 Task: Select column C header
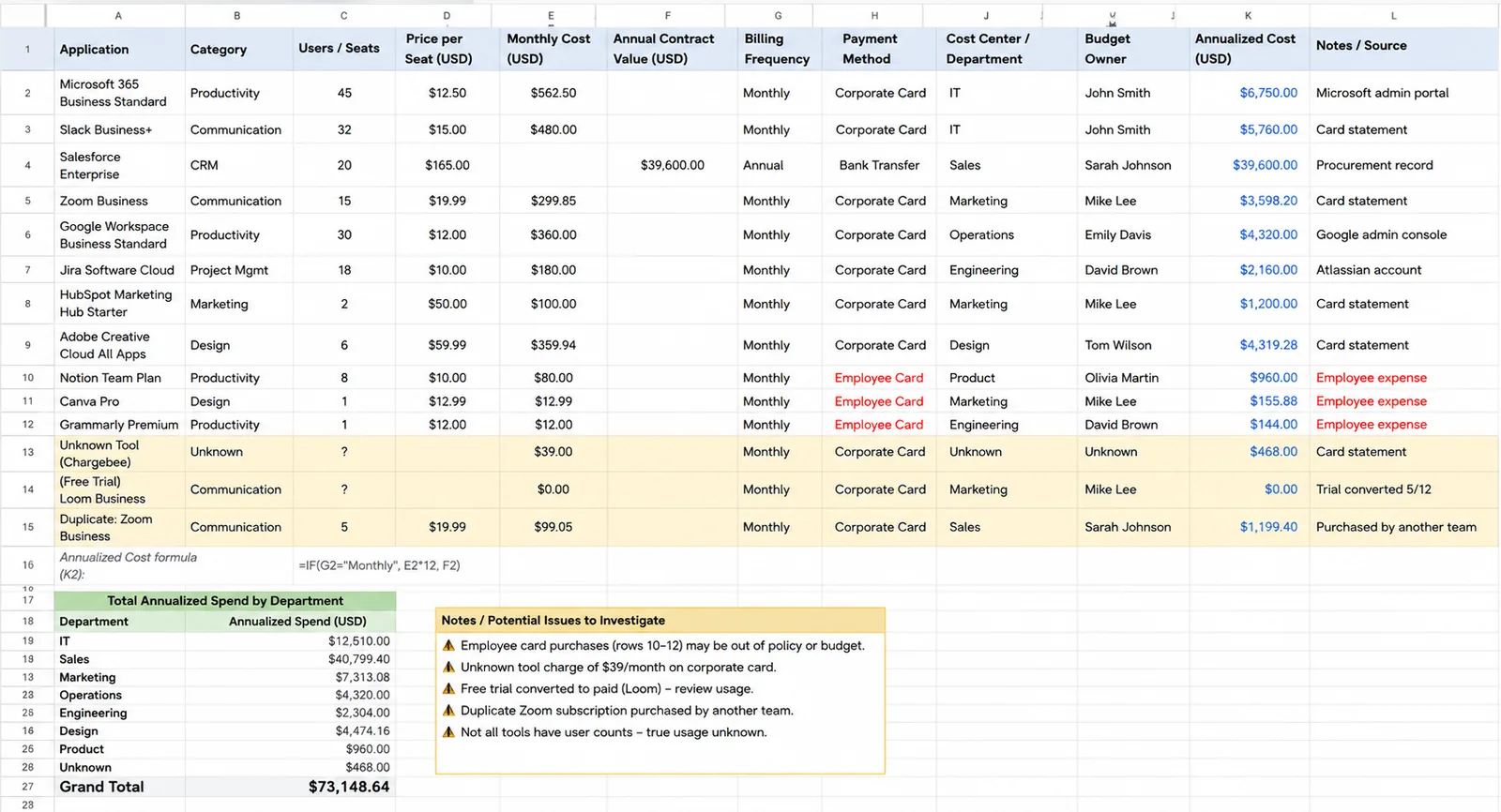point(344,15)
